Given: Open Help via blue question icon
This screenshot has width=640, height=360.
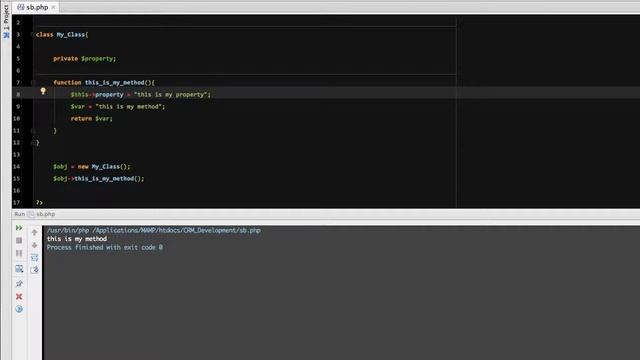Looking at the screenshot, I should point(19,309).
